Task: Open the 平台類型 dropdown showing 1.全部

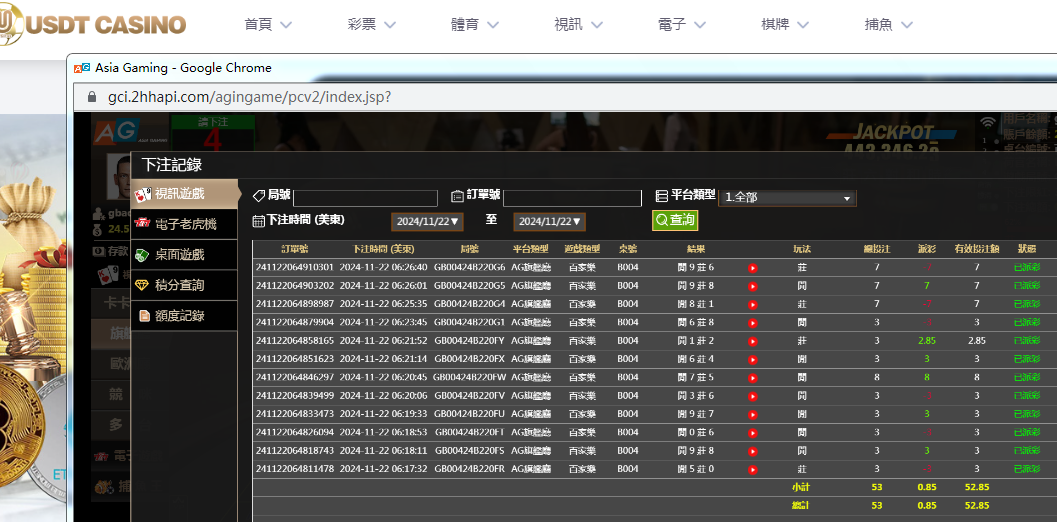Action: click(788, 198)
